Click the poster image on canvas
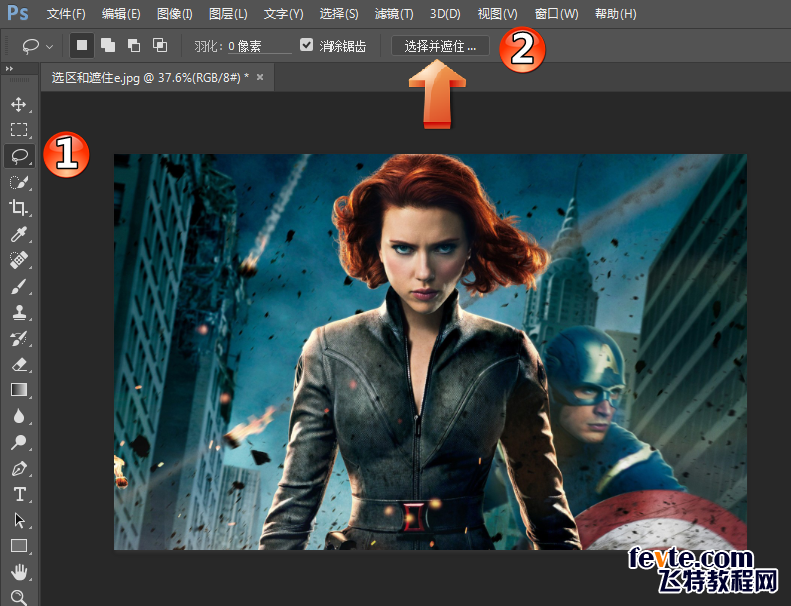This screenshot has width=791, height=606. (x=430, y=352)
